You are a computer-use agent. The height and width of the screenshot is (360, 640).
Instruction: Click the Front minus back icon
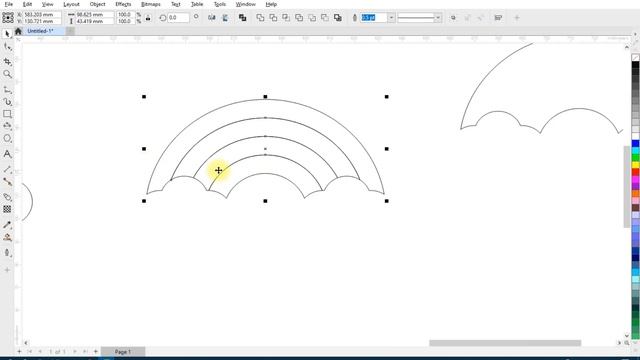pos(312,18)
